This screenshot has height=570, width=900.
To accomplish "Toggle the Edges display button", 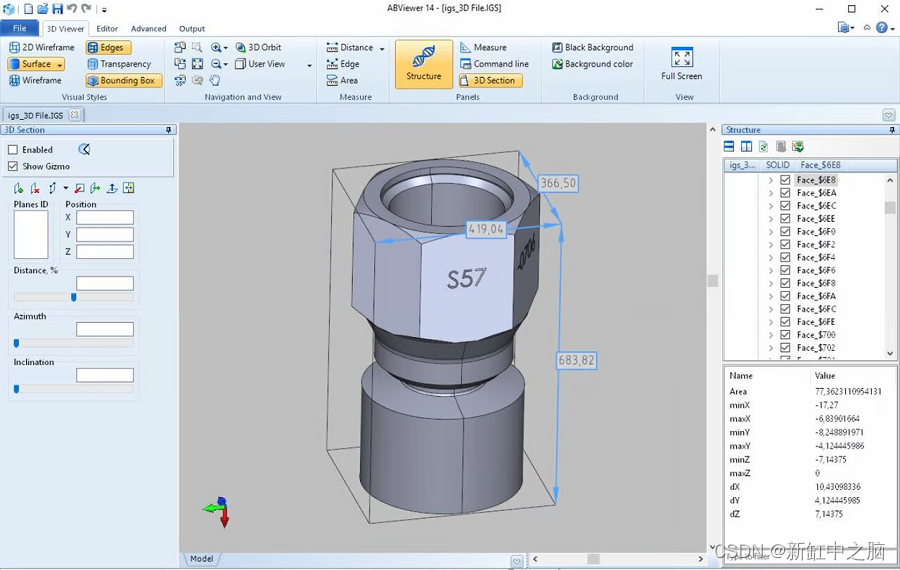I will pos(108,47).
